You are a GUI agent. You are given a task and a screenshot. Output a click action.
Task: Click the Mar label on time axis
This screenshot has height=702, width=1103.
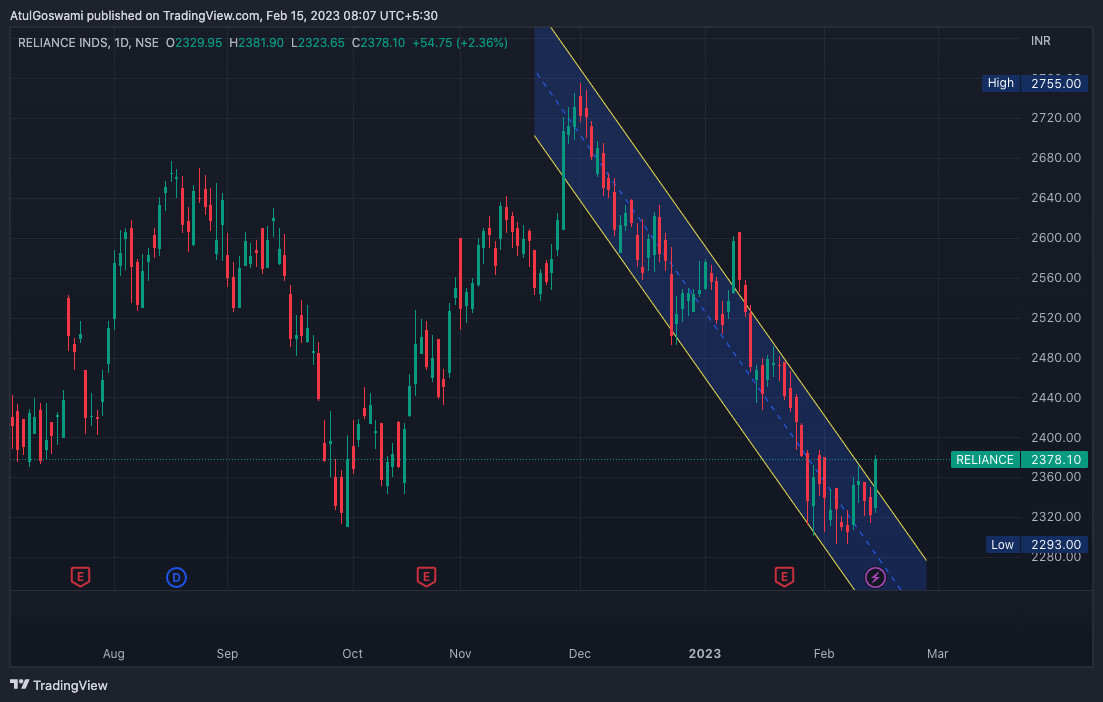pos(938,653)
